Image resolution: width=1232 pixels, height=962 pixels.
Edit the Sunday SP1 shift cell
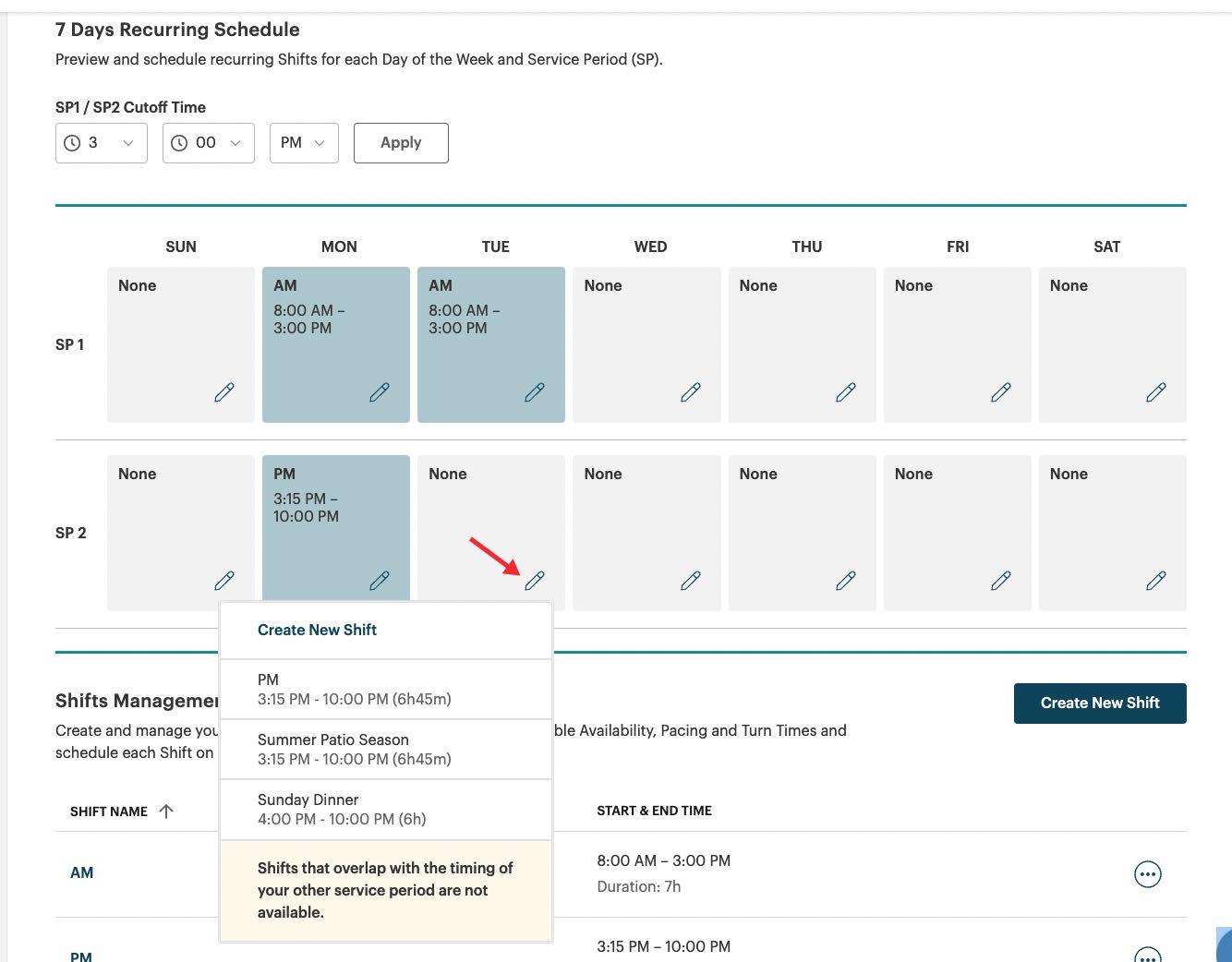(224, 392)
